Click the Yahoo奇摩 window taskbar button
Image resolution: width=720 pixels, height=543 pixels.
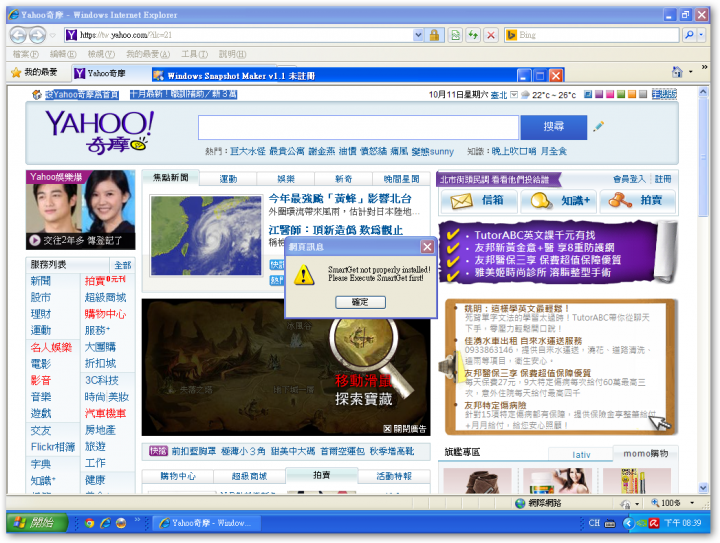coord(206,523)
